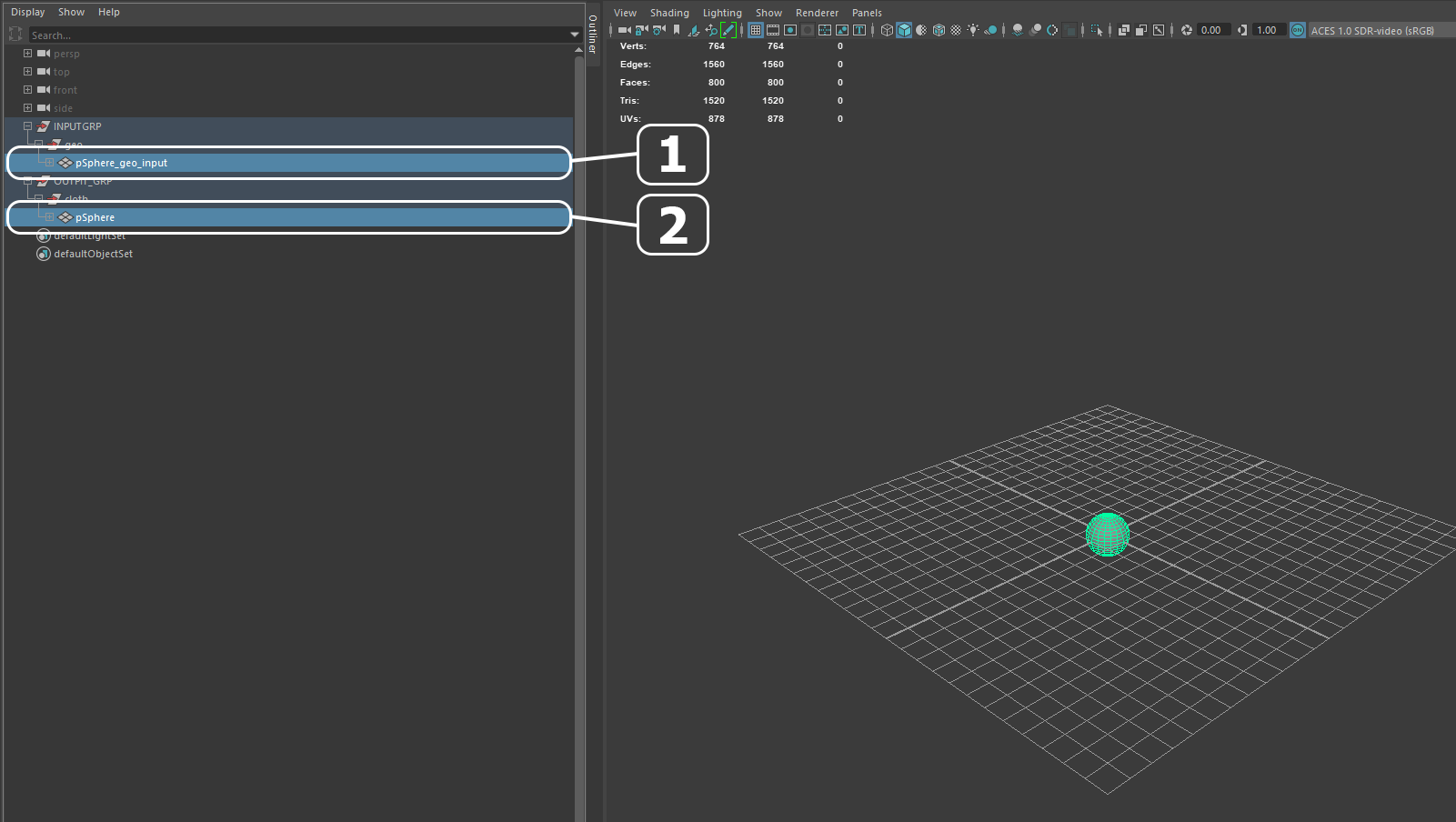The width and height of the screenshot is (1456, 822).
Task: Click the Outliner Search field
Action: (x=297, y=35)
